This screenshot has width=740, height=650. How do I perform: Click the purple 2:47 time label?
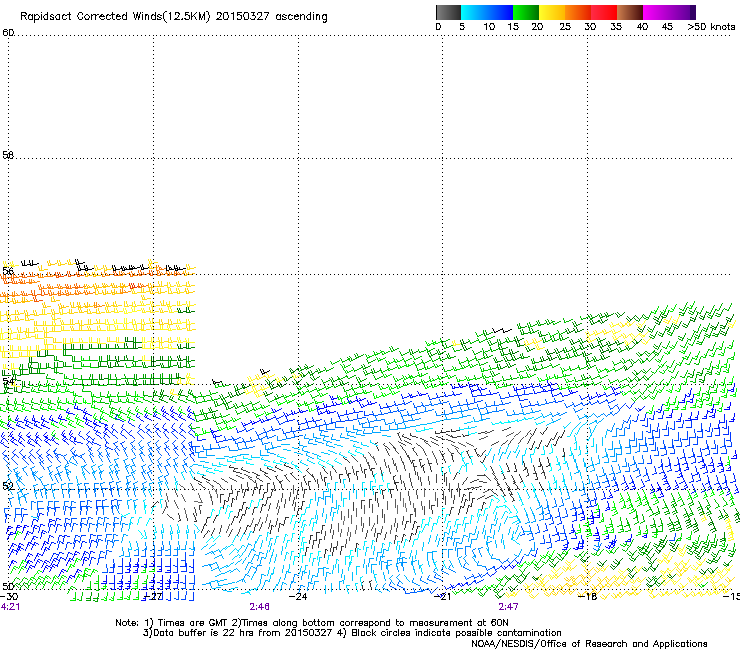tap(508, 607)
